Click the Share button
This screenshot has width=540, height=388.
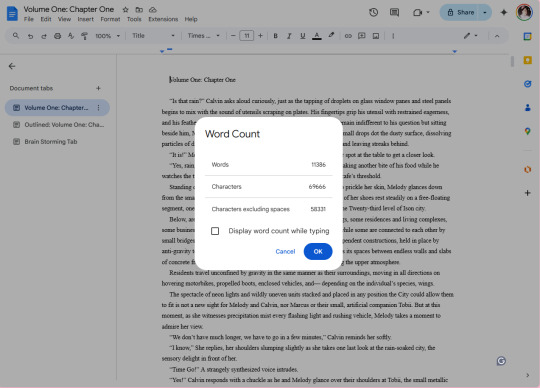tap(460, 13)
